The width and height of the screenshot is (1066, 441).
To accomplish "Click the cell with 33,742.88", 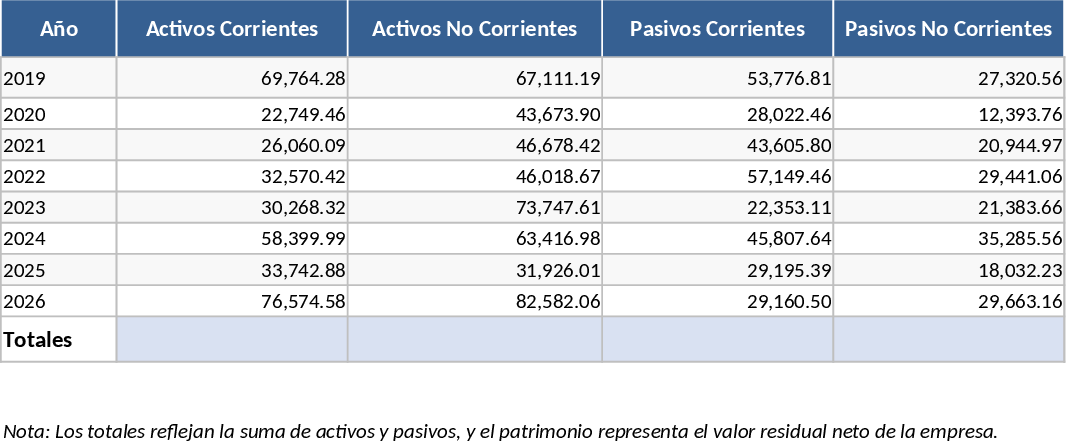I will pyautogui.click(x=232, y=270).
